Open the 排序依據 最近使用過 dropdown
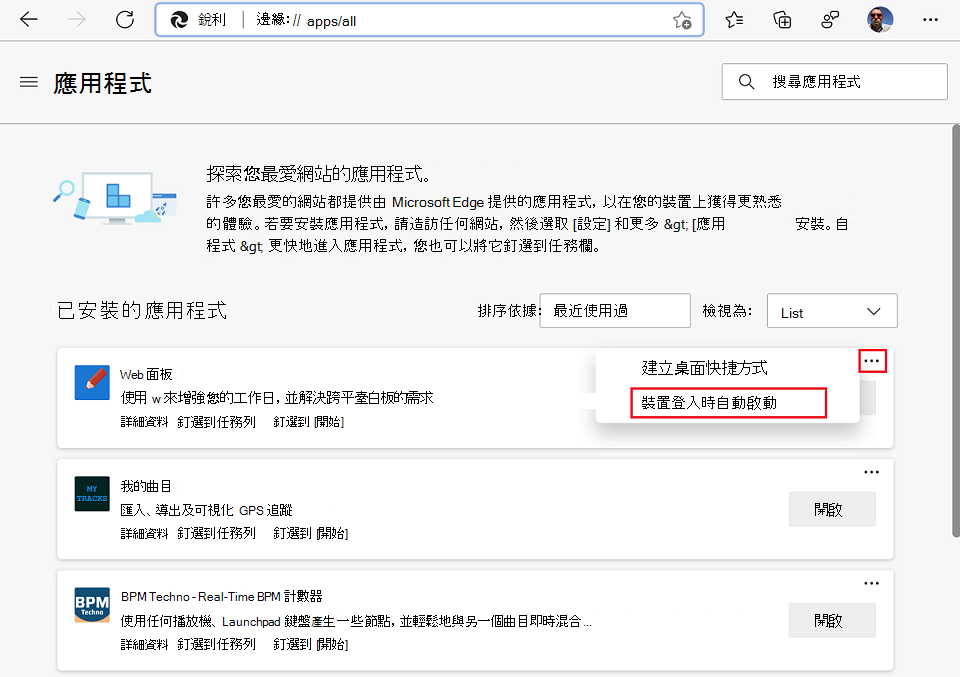This screenshot has height=677, width=960. coord(615,310)
